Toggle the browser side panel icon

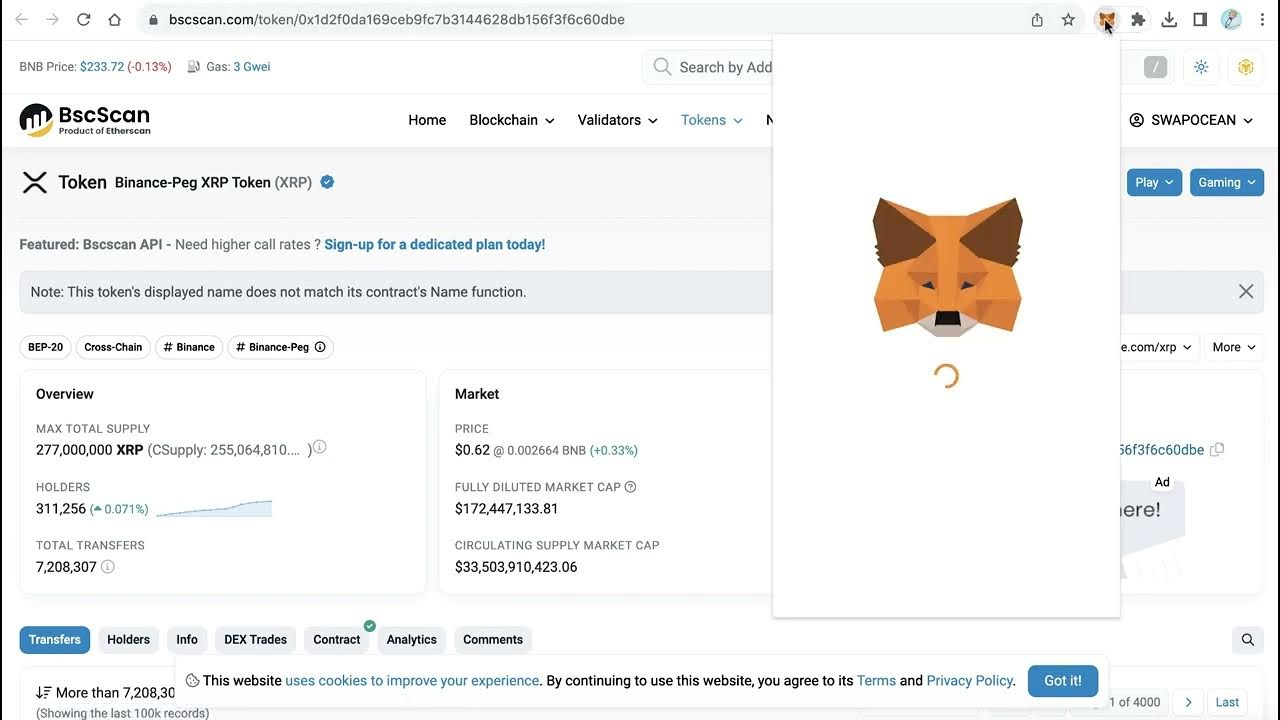pos(1200,19)
